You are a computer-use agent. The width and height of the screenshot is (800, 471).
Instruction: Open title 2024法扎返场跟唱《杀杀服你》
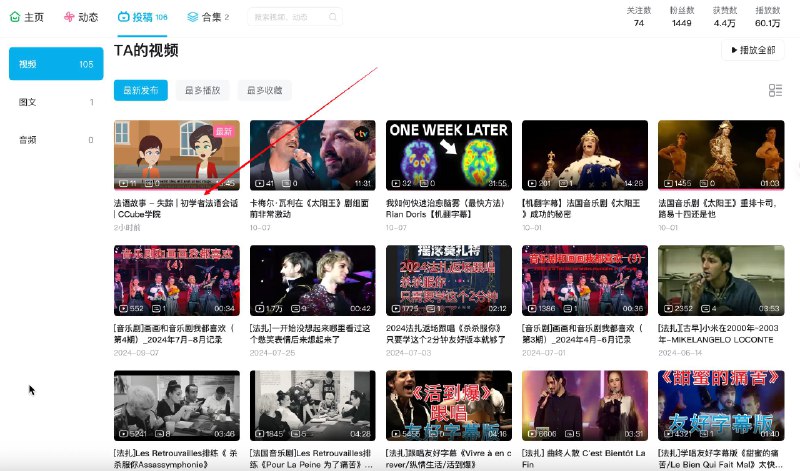[446, 334]
